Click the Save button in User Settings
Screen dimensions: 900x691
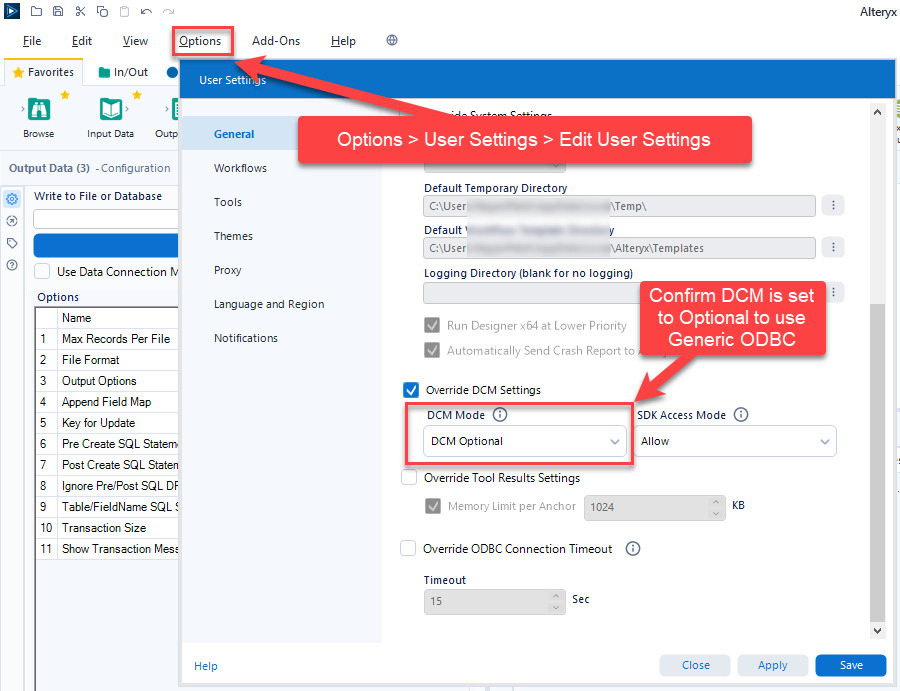click(850, 665)
